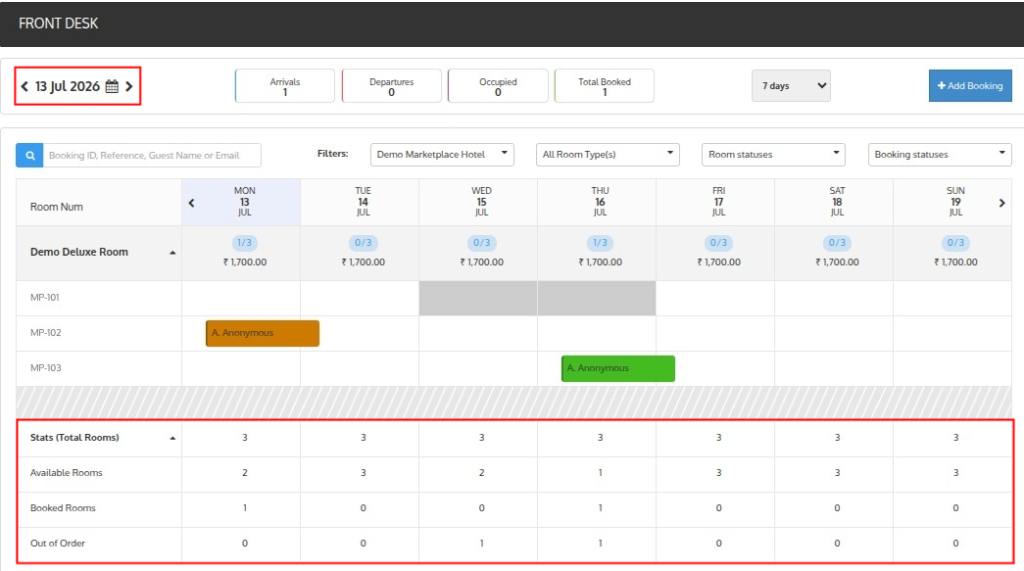The image size is (1024, 571).
Task: Click the FRONT DESK page title
Action: (58, 24)
